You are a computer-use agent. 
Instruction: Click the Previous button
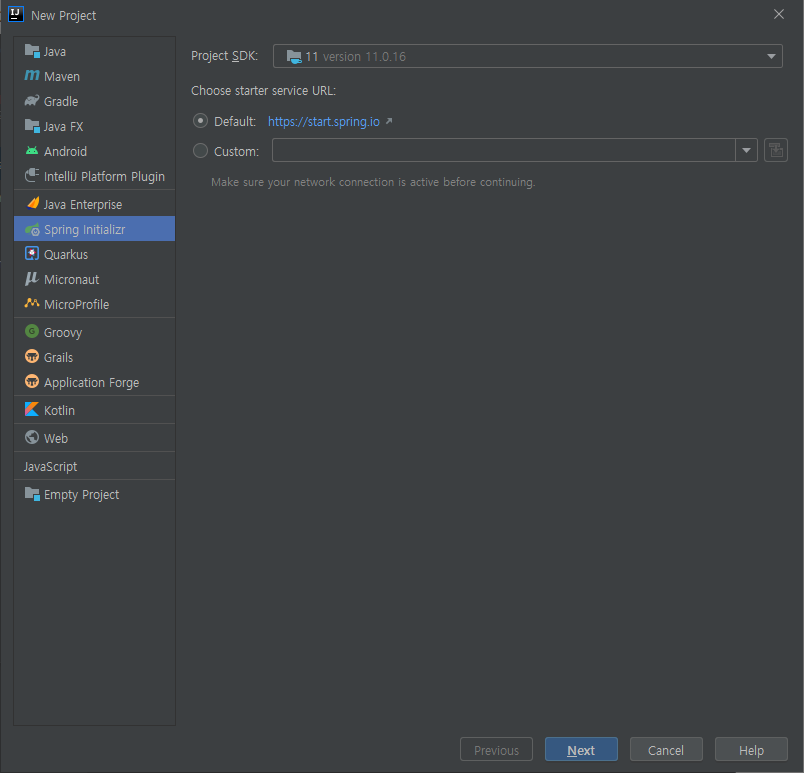click(x=496, y=749)
